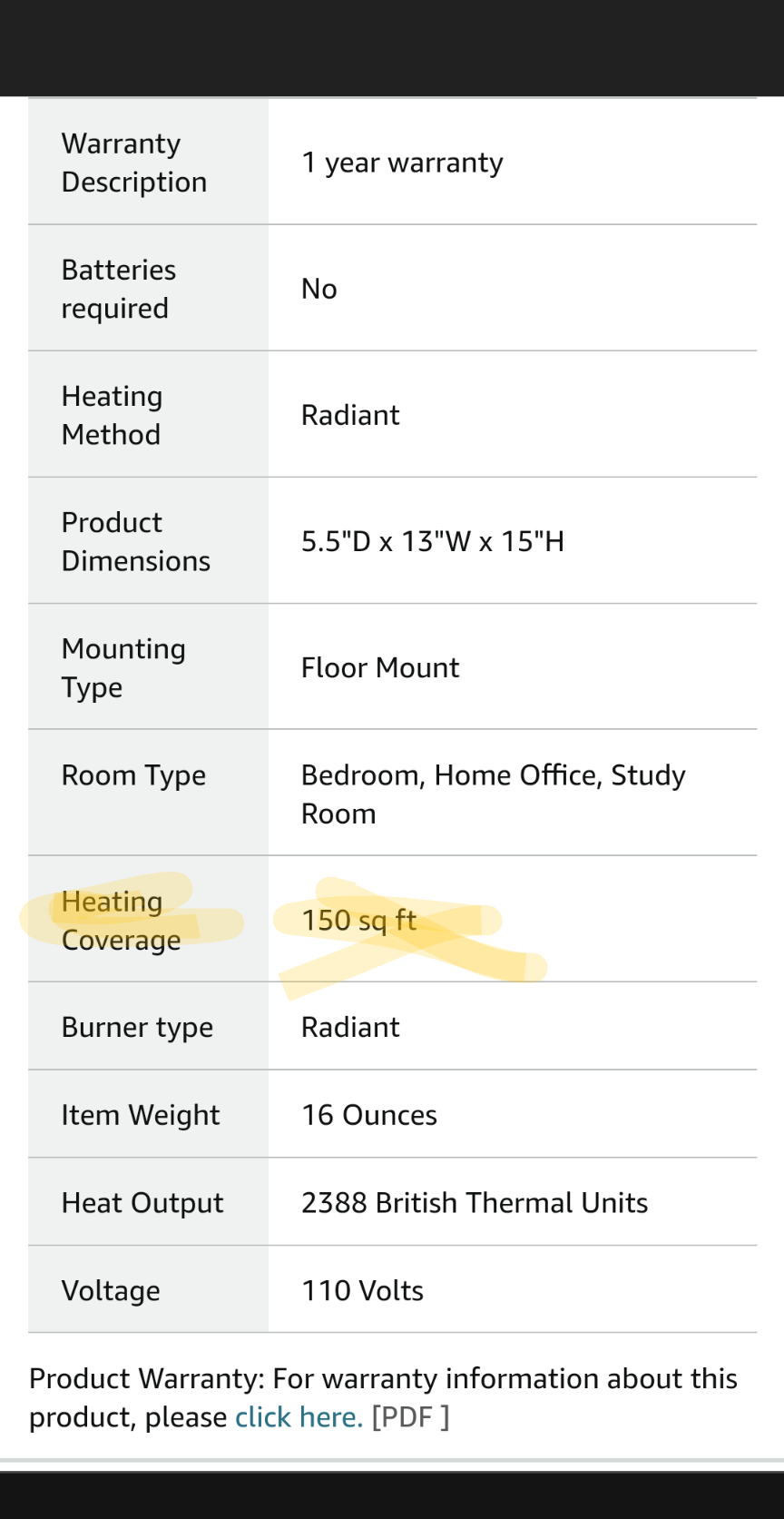Select the '1 year warranty' value
This screenshot has height=1519, width=784.
pos(402,163)
